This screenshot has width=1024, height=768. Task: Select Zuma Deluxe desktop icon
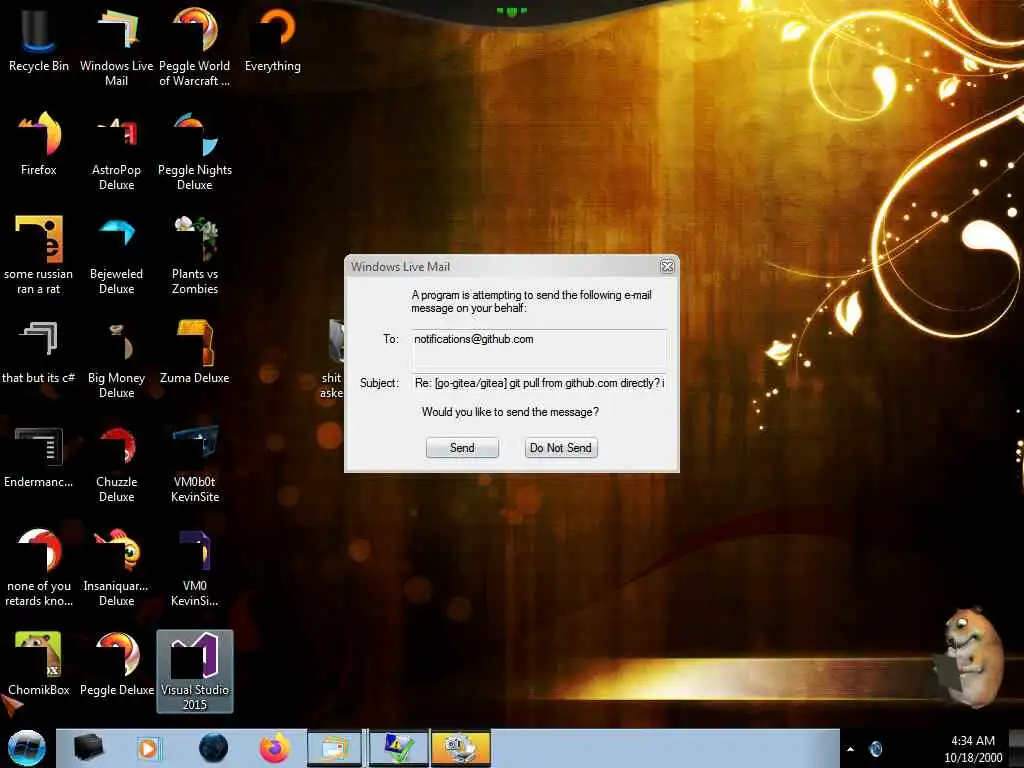[195, 351]
